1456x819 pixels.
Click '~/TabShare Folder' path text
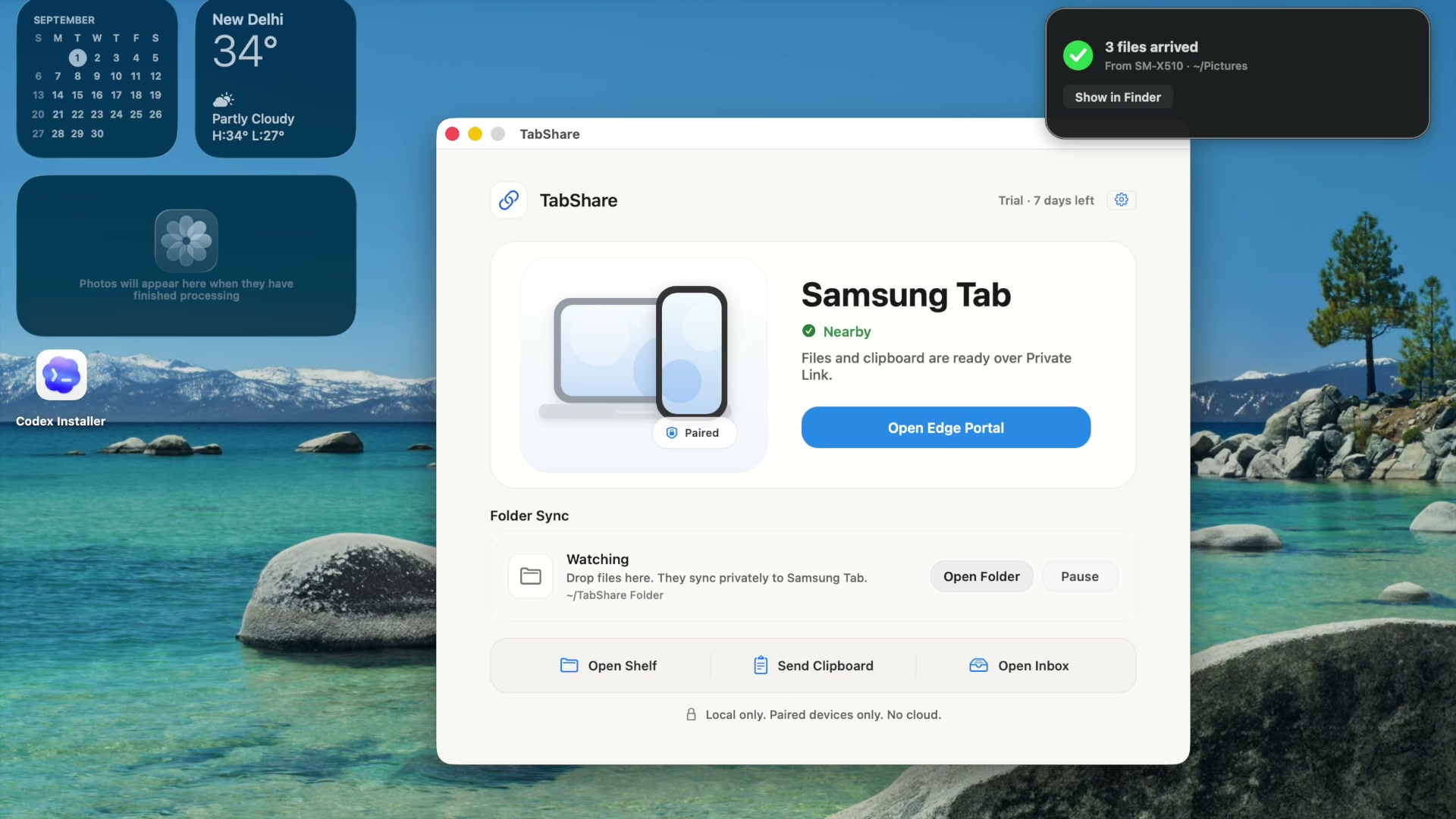(x=615, y=595)
